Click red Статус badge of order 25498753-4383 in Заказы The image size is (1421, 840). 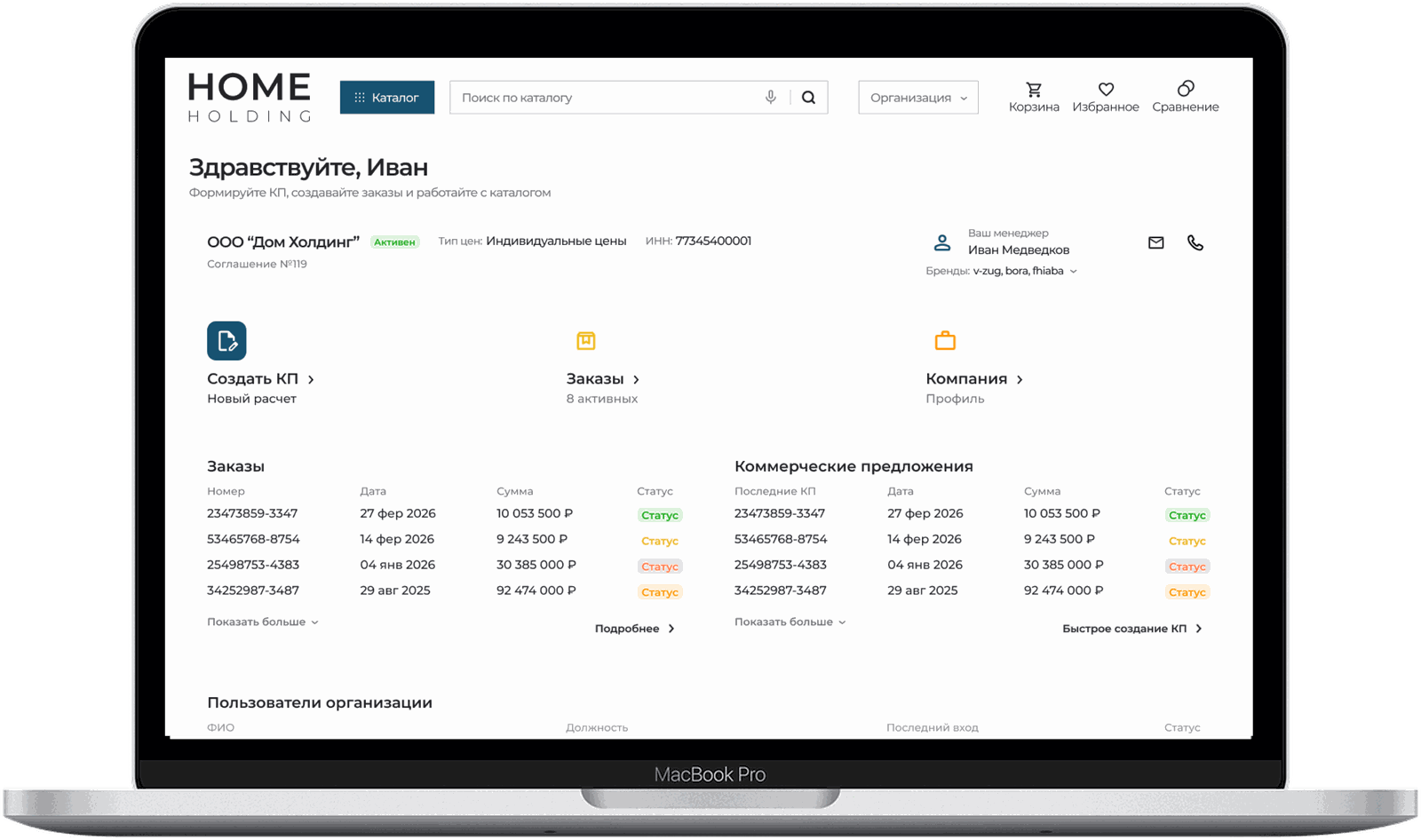click(x=660, y=567)
